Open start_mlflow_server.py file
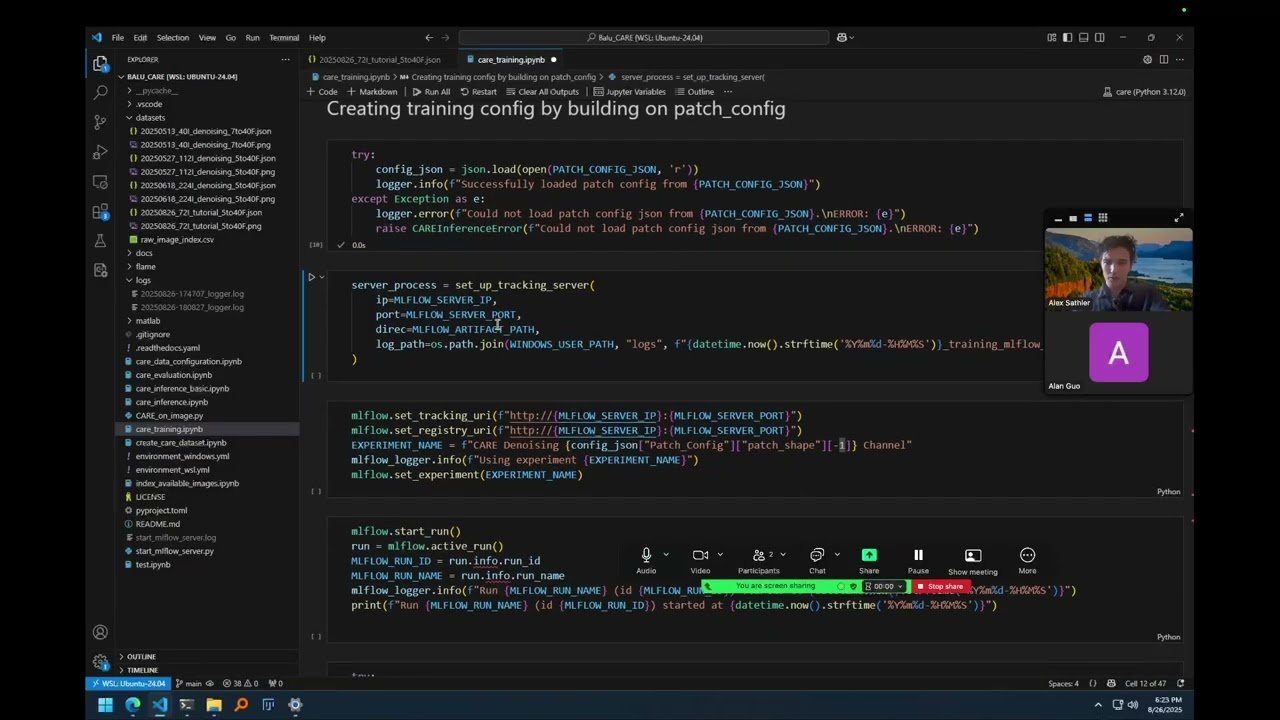Image resolution: width=1280 pixels, height=720 pixels. [x=174, y=551]
